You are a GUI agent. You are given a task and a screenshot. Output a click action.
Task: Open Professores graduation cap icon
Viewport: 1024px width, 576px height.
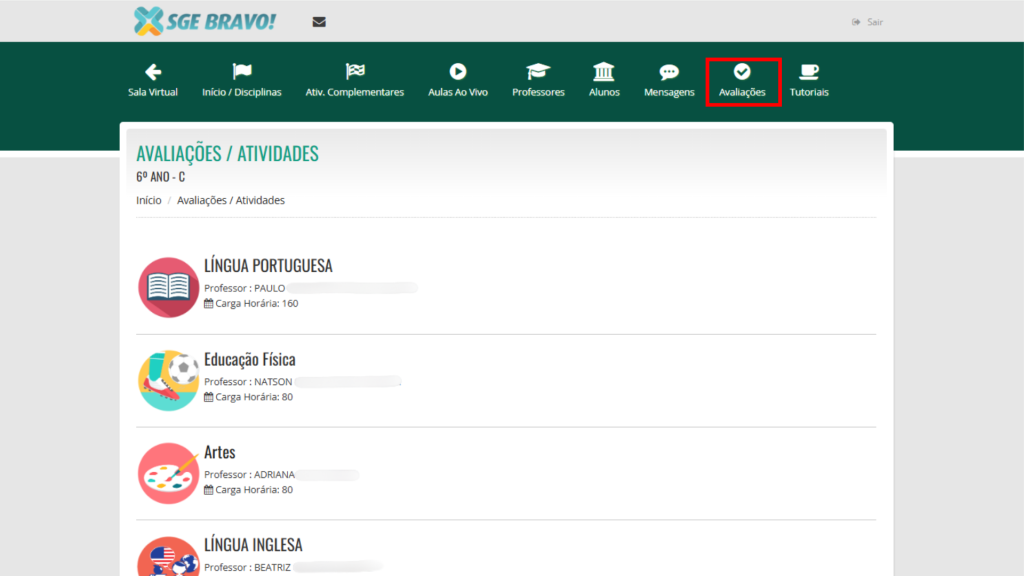click(x=538, y=72)
